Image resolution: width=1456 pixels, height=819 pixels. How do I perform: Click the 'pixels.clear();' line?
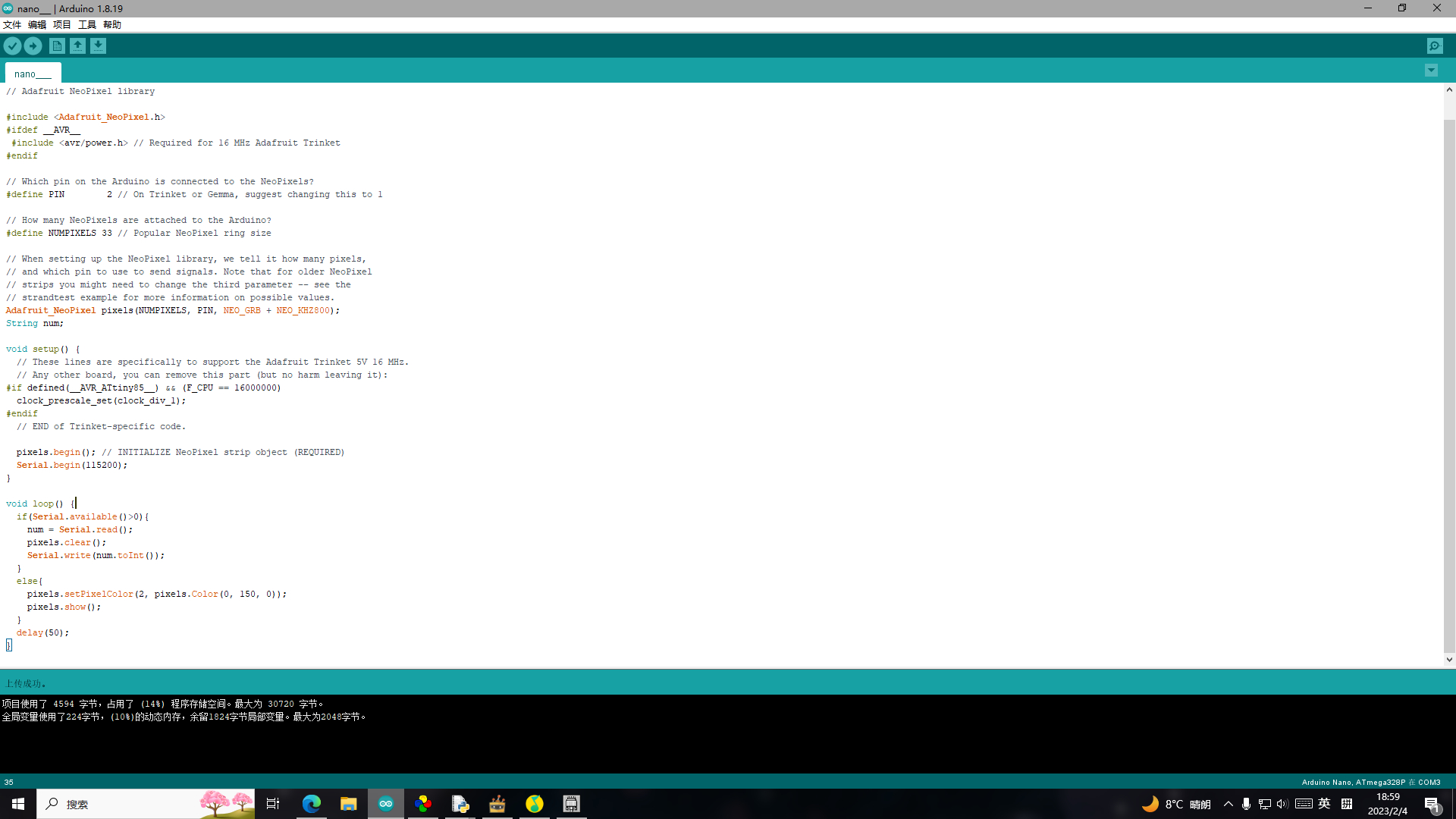pos(67,542)
